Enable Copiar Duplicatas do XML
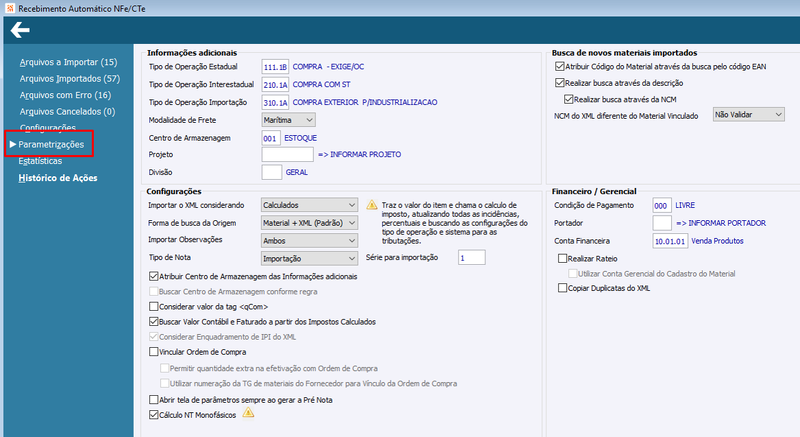Viewport: 800px width, 437px height. tap(562, 288)
